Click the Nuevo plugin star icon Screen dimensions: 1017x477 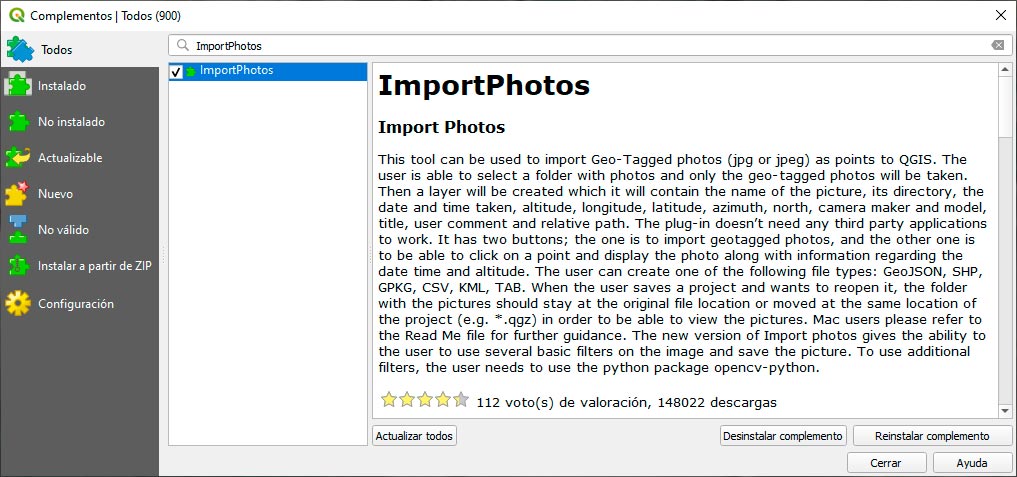click(18, 194)
